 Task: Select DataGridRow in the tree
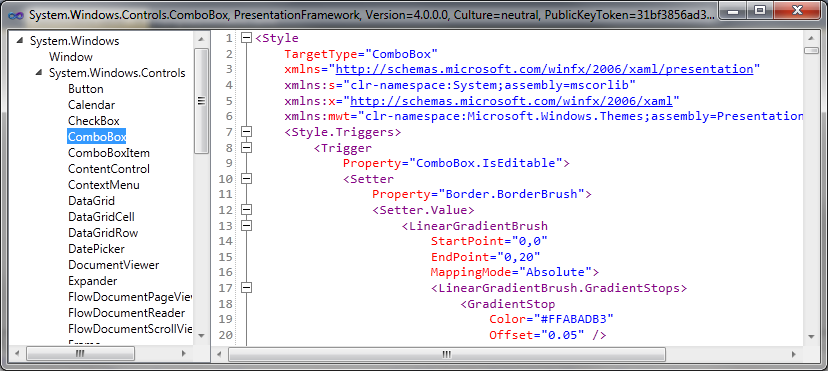coord(103,233)
